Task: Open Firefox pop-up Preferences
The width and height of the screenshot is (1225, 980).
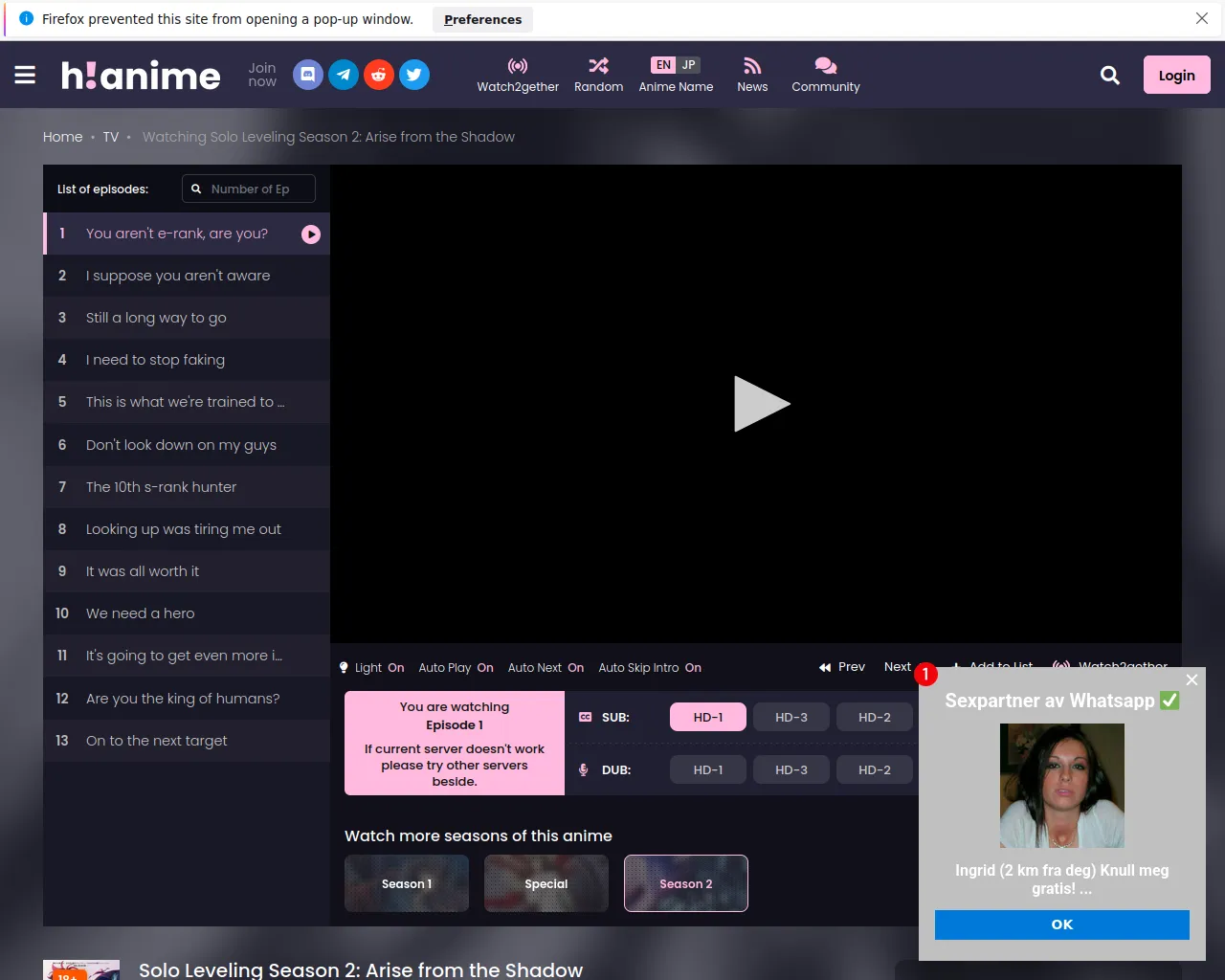Action: tap(482, 19)
